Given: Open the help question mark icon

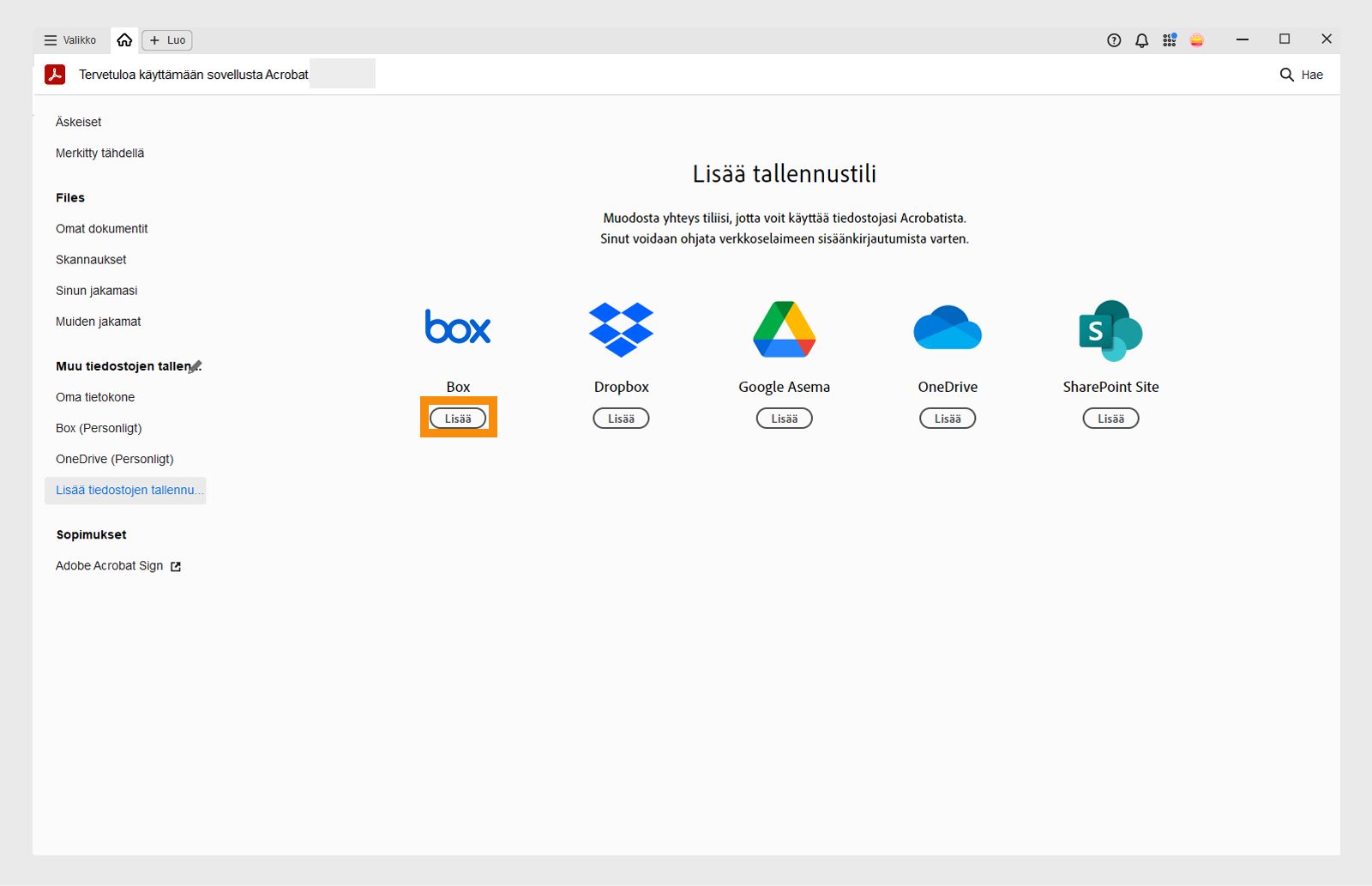Looking at the screenshot, I should coord(1114,40).
